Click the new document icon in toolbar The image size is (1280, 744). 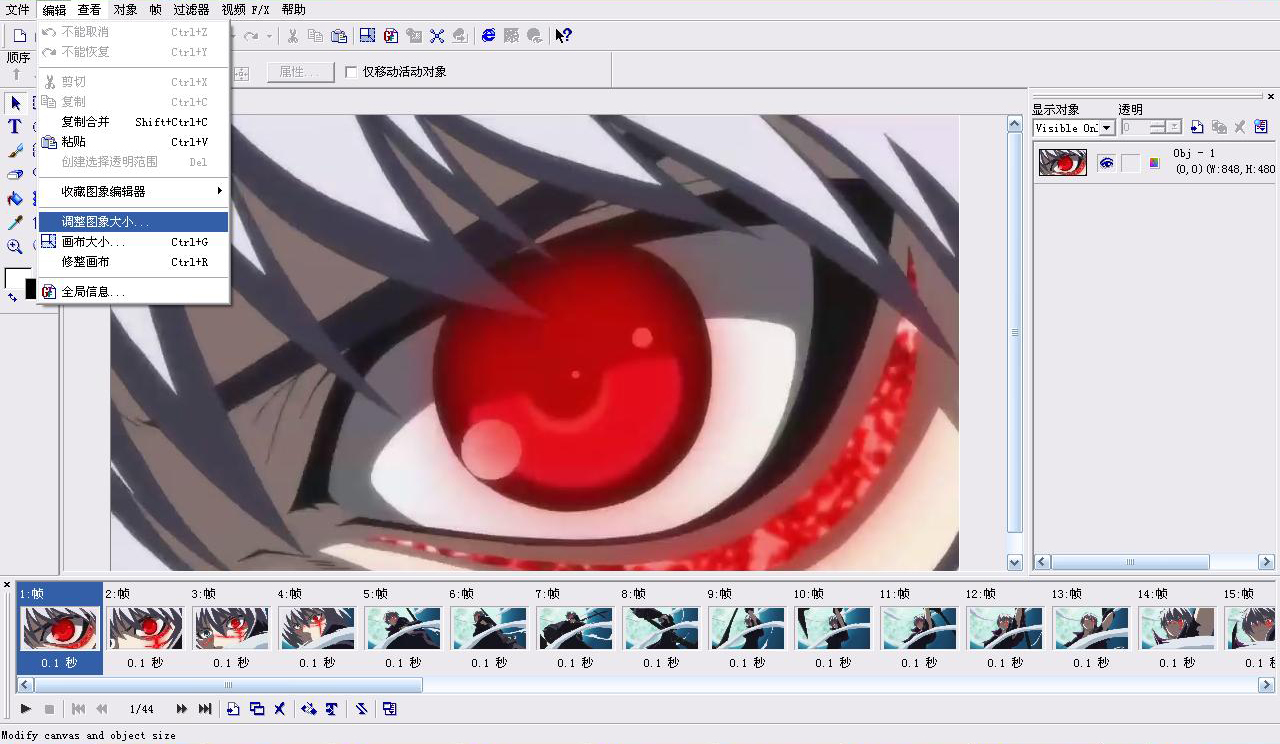point(19,36)
